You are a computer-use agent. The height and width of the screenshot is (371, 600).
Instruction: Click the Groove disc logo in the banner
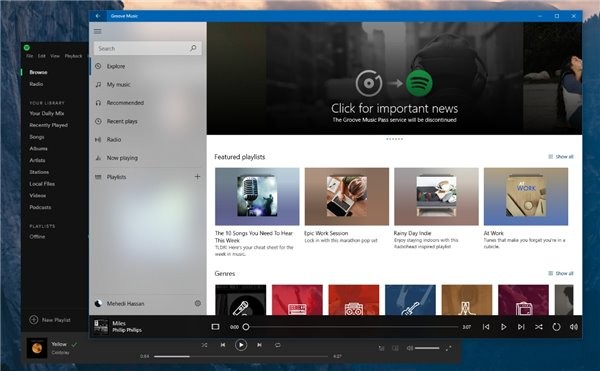pos(369,83)
